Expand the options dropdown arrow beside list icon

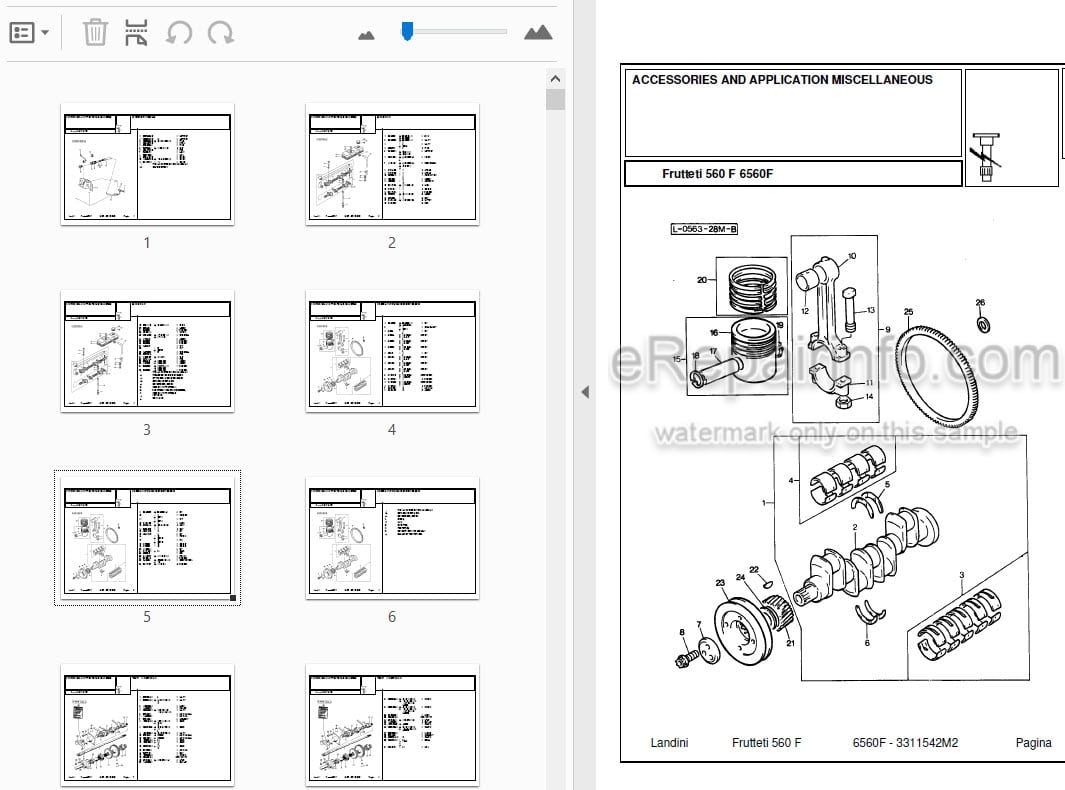pyautogui.click(x=45, y=32)
